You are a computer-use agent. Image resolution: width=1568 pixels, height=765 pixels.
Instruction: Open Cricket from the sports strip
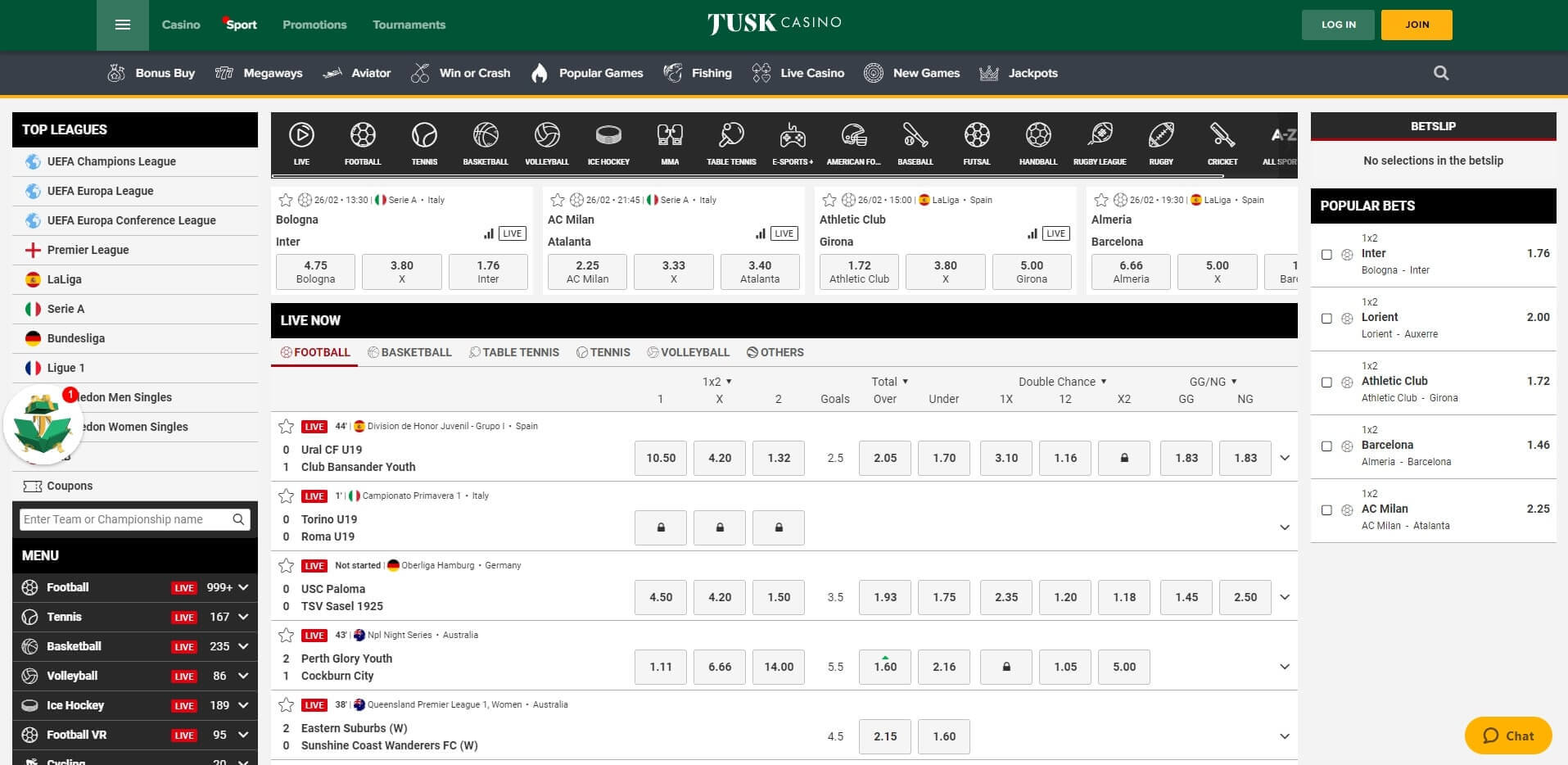(1222, 141)
